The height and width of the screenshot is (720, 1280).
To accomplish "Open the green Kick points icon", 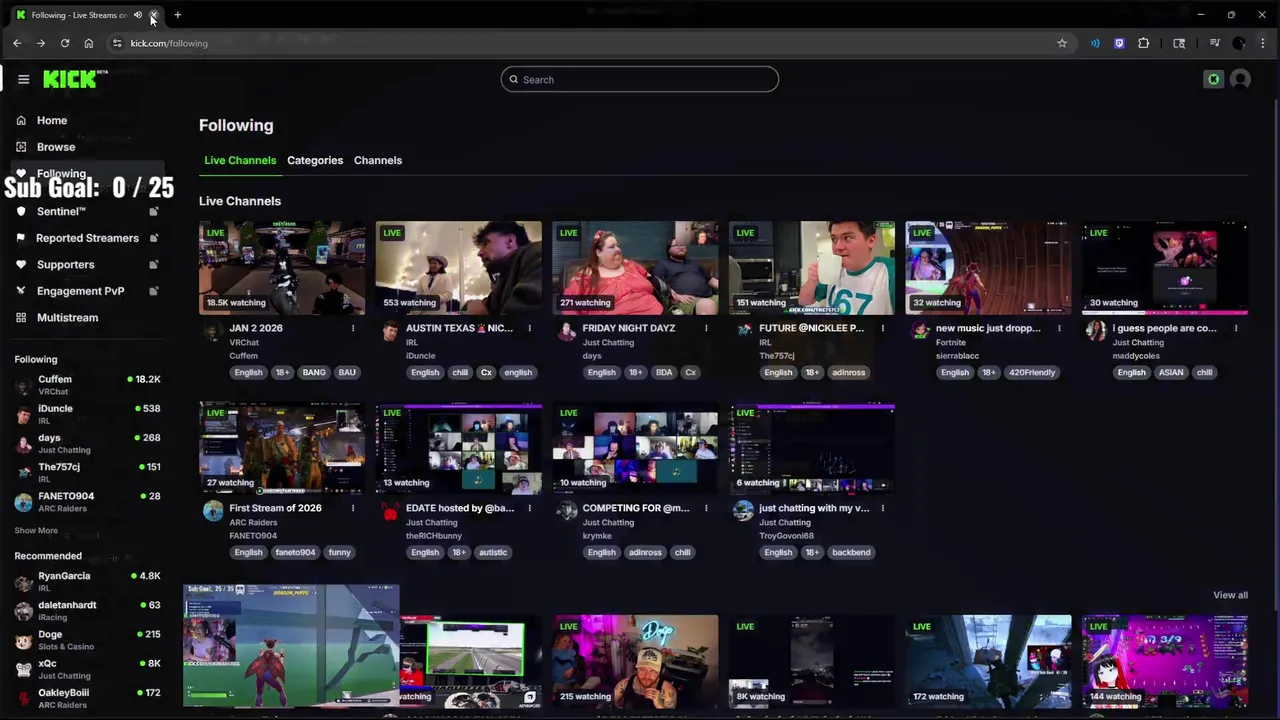I will tap(1213, 80).
